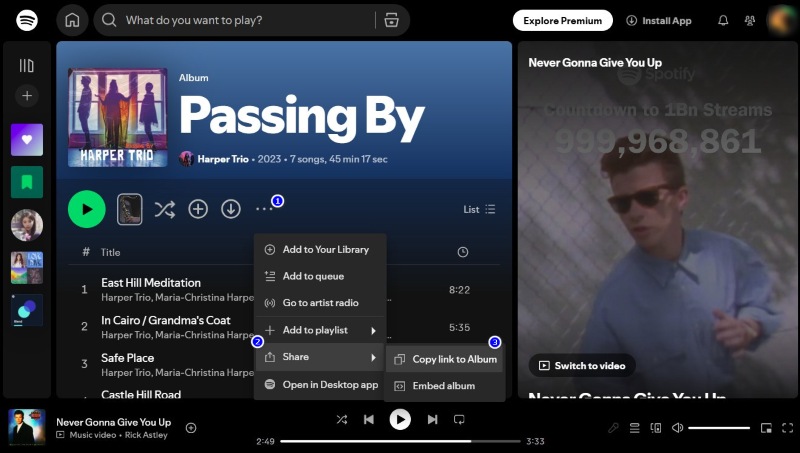Expand Add to playlist submenu
Screen dimensions: 800x453
(x=320, y=330)
